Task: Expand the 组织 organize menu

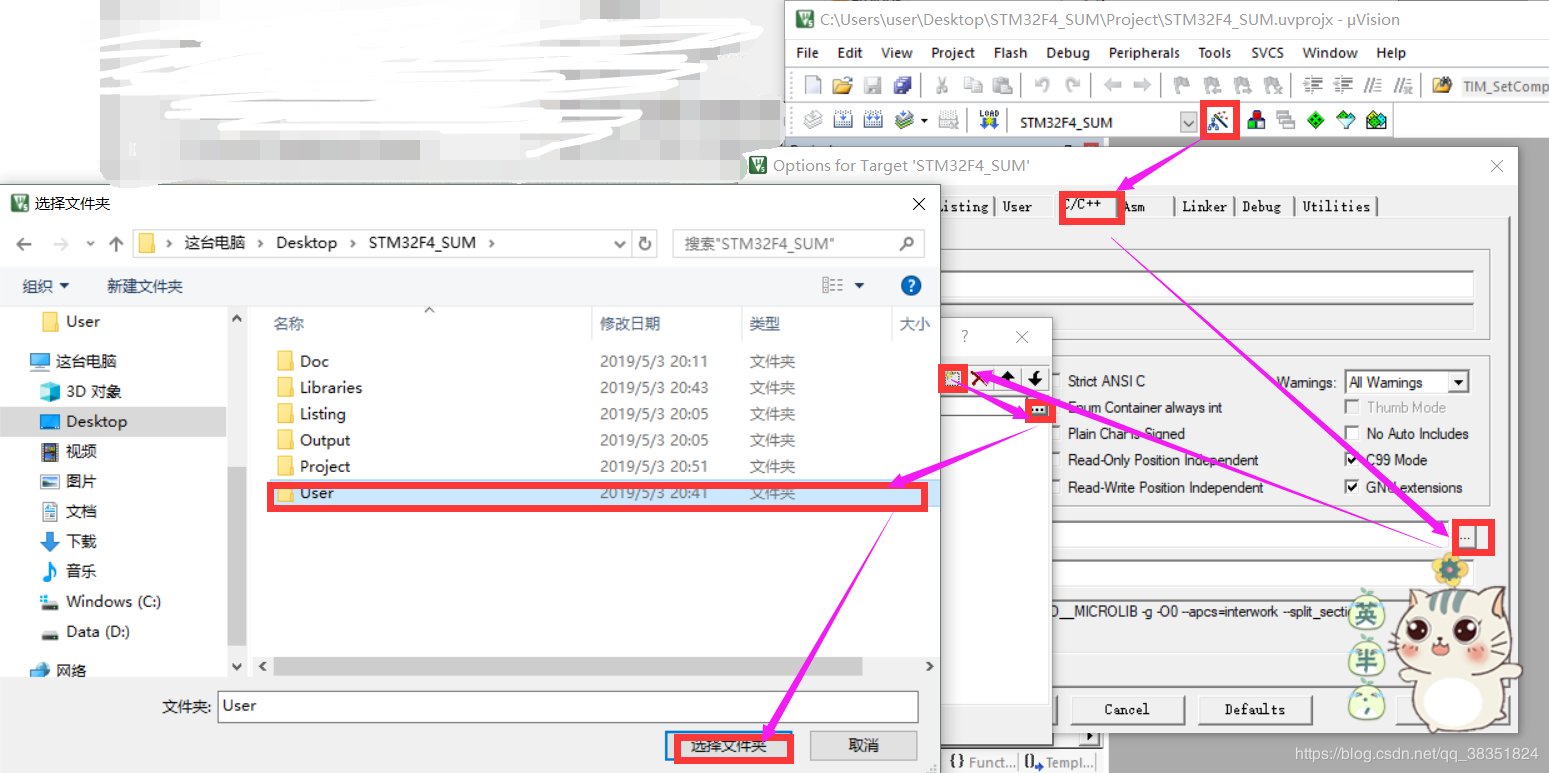Action: pyautogui.click(x=46, y=286)
